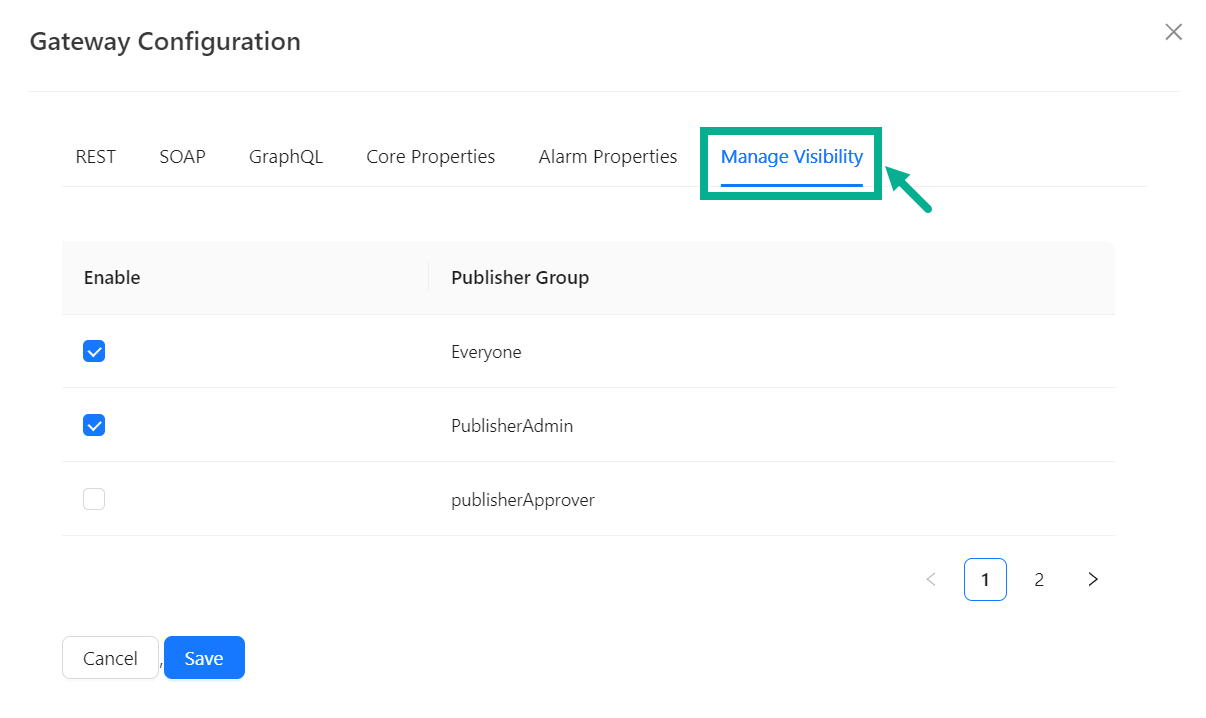Image resolution: width=1206 pixels, height=718 pixels.
Task: Disable the PublisherAdmin checkbox
Action: [x=94, y=426]
